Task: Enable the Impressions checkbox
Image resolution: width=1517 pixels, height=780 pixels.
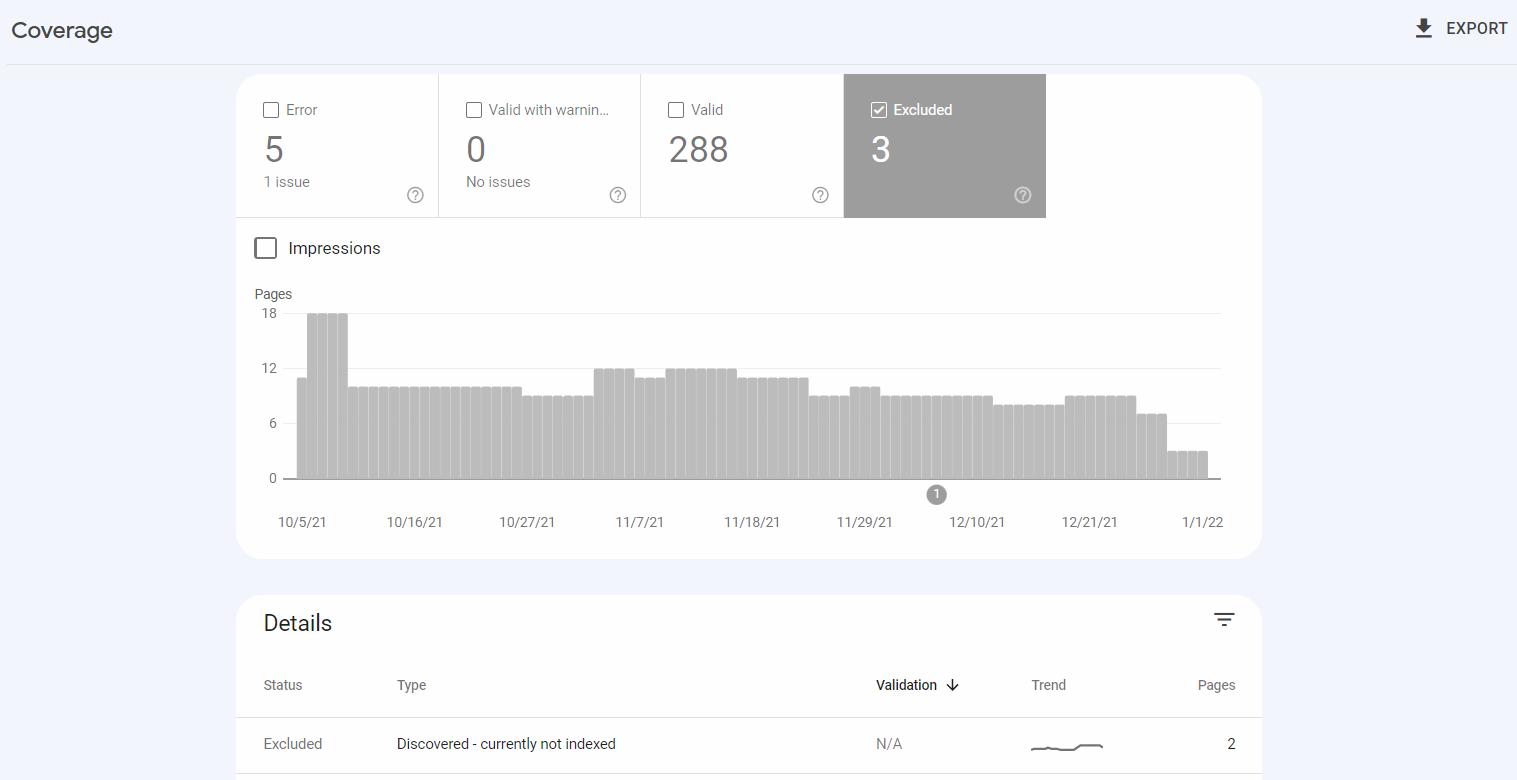Action: coord(265,248)
